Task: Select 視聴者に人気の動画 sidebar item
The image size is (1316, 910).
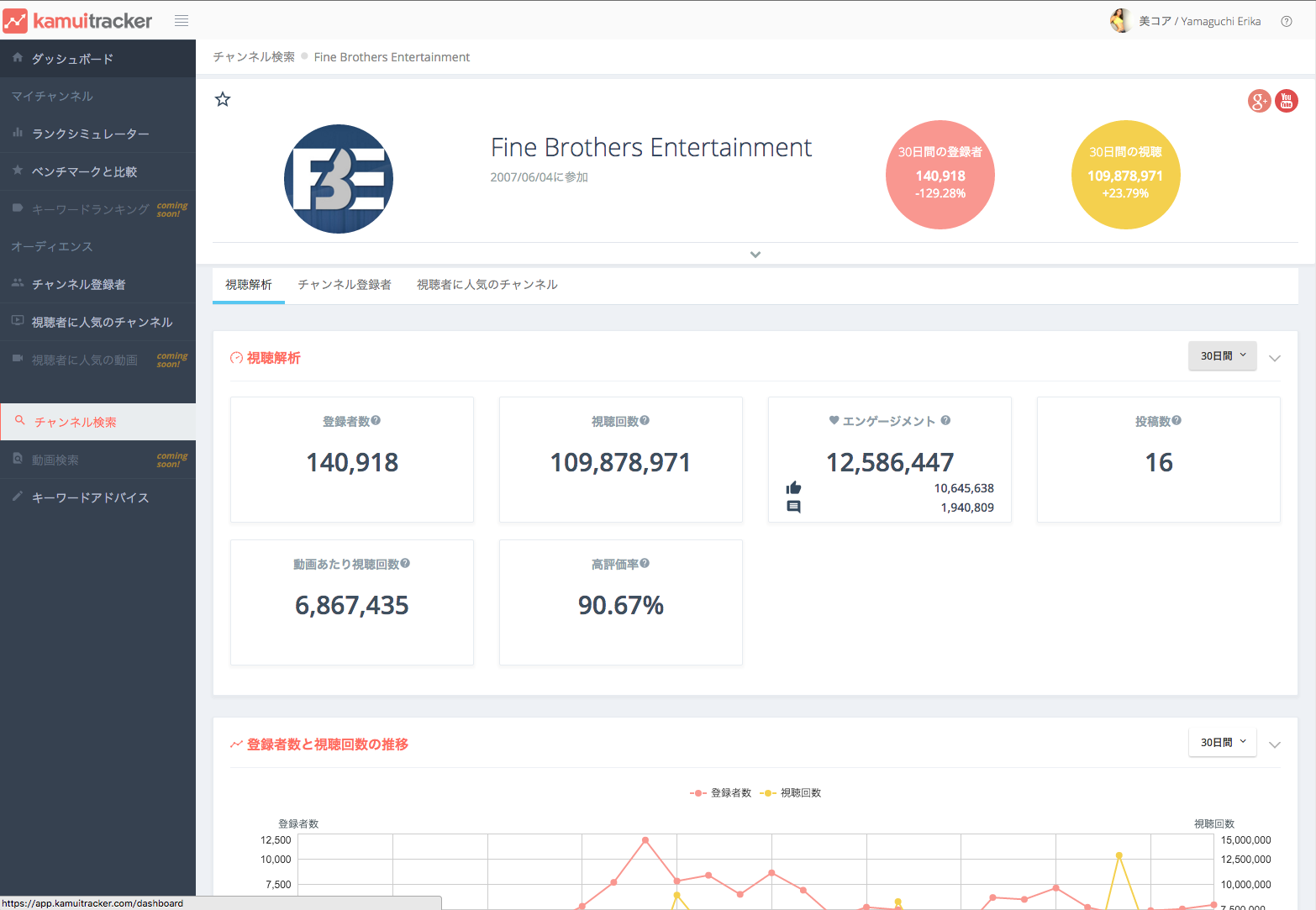Action: (97, 360)
